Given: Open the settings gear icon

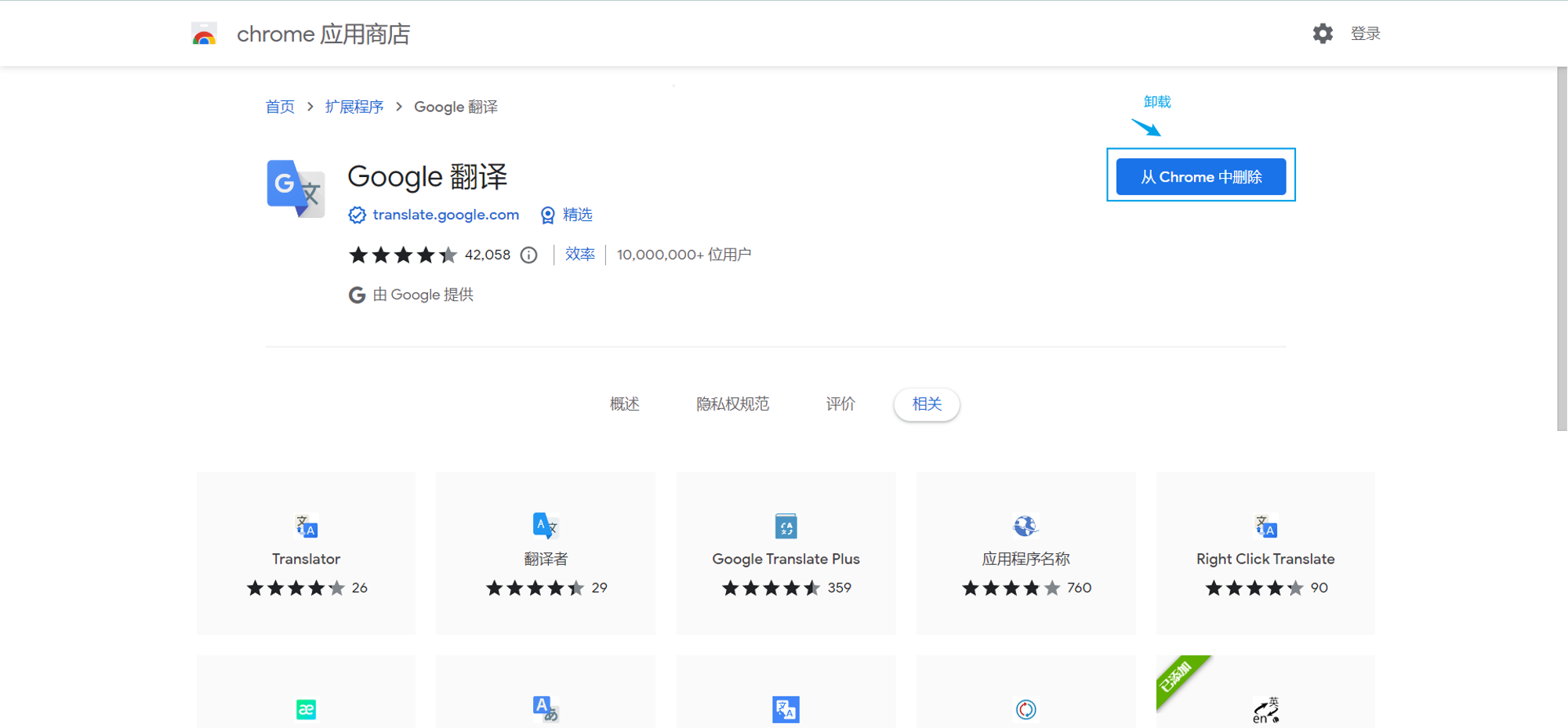Looking at the screenshot, I should point(1323,34).
